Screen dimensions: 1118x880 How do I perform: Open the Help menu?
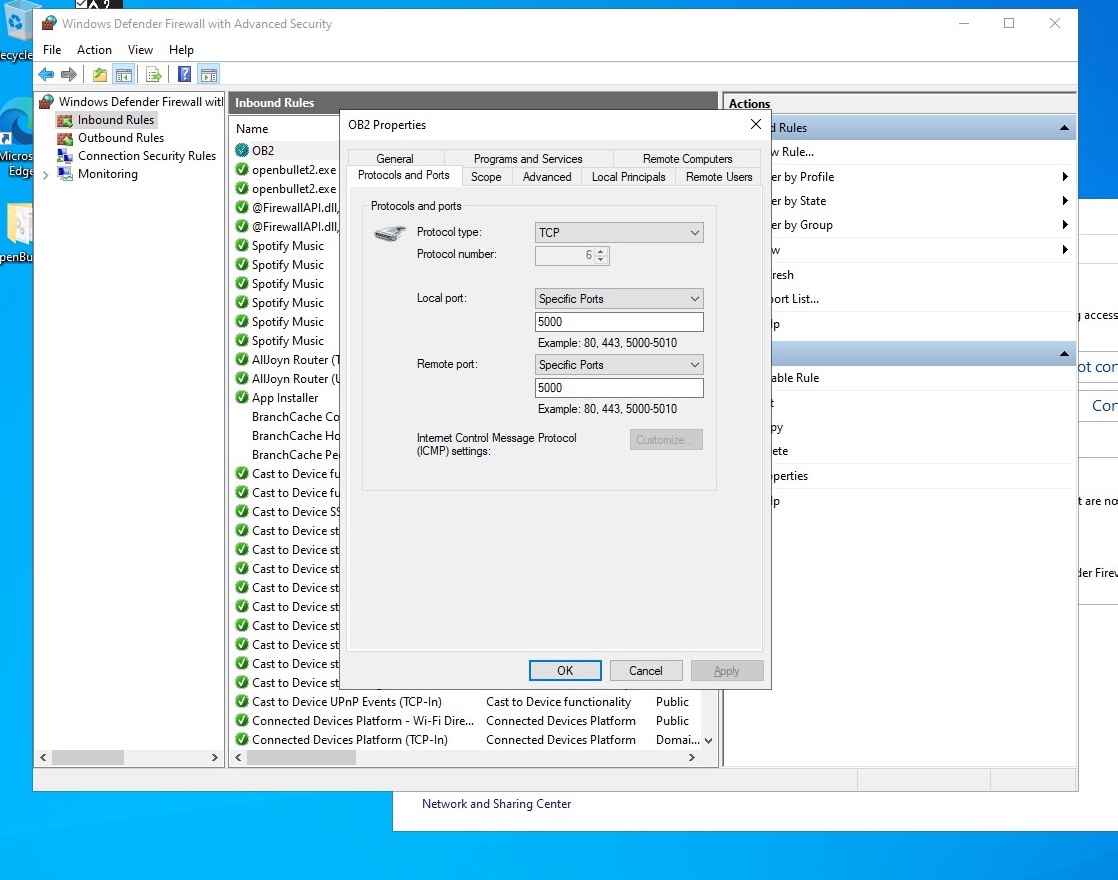(181, 50)
